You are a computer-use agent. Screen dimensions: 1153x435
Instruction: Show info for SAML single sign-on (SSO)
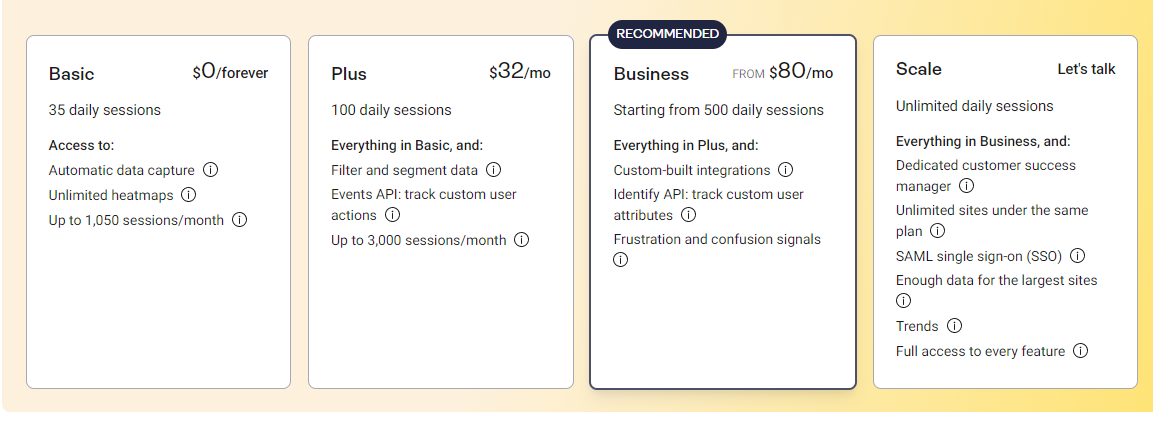click(x=1077, y=255)
